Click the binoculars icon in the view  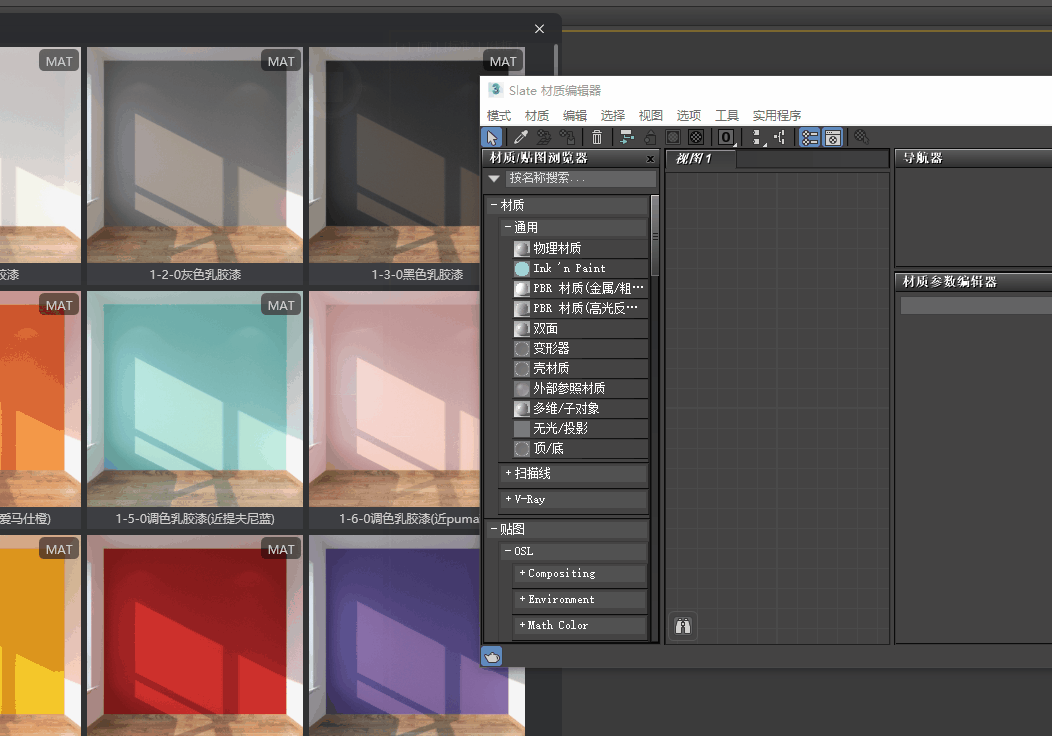pyautogui.click(x=682, y=626)
